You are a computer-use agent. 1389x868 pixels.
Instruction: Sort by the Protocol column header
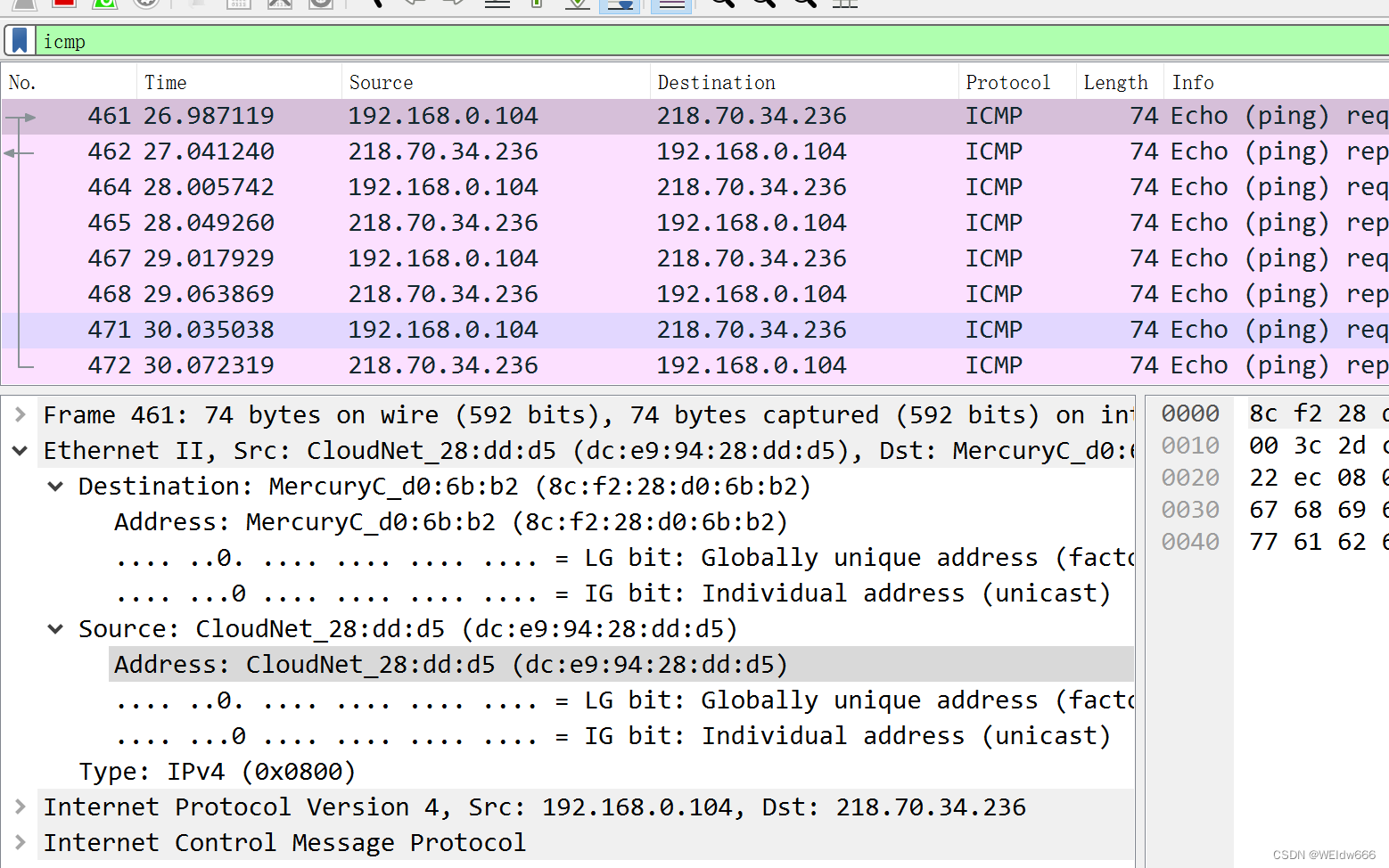1017,83
